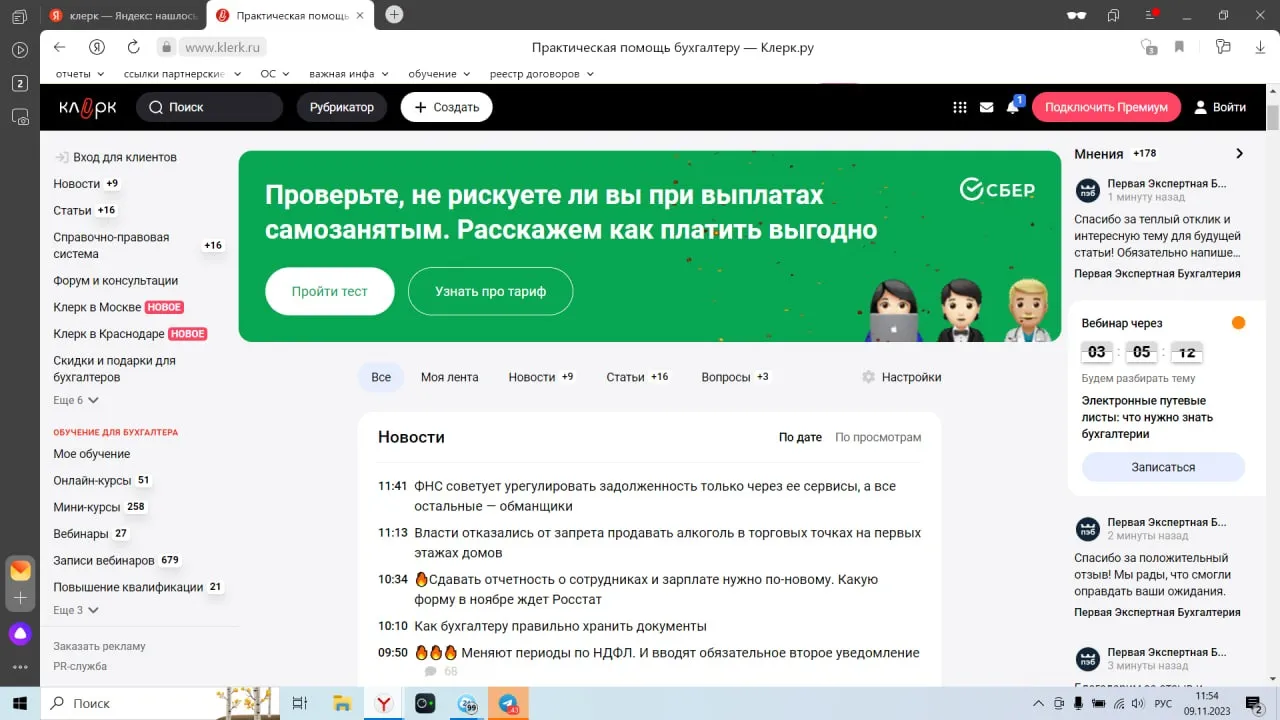The height and width of the screenshot is (720, 1280).
Task: Expand the ОС bookmarks folder
Action: [275, 74]
